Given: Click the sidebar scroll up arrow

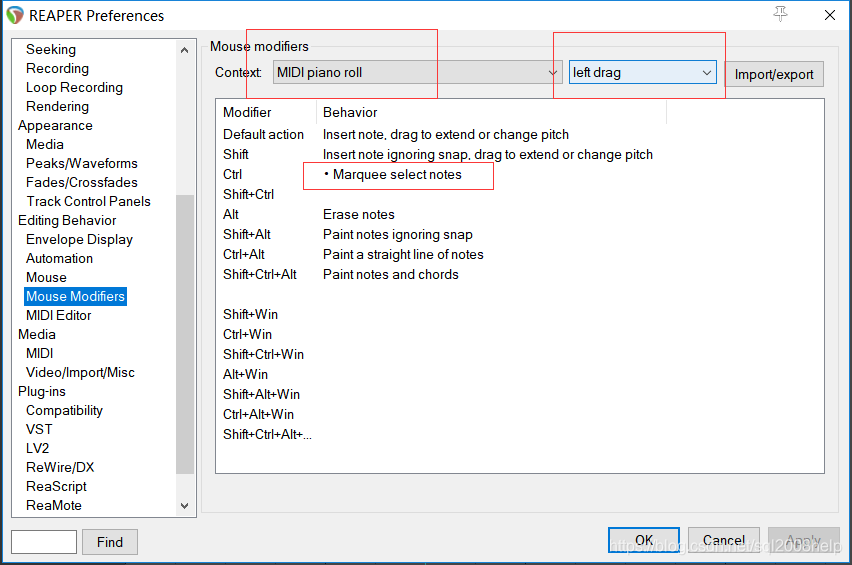Looking at the screenshot, I should [x=185, y=50].
